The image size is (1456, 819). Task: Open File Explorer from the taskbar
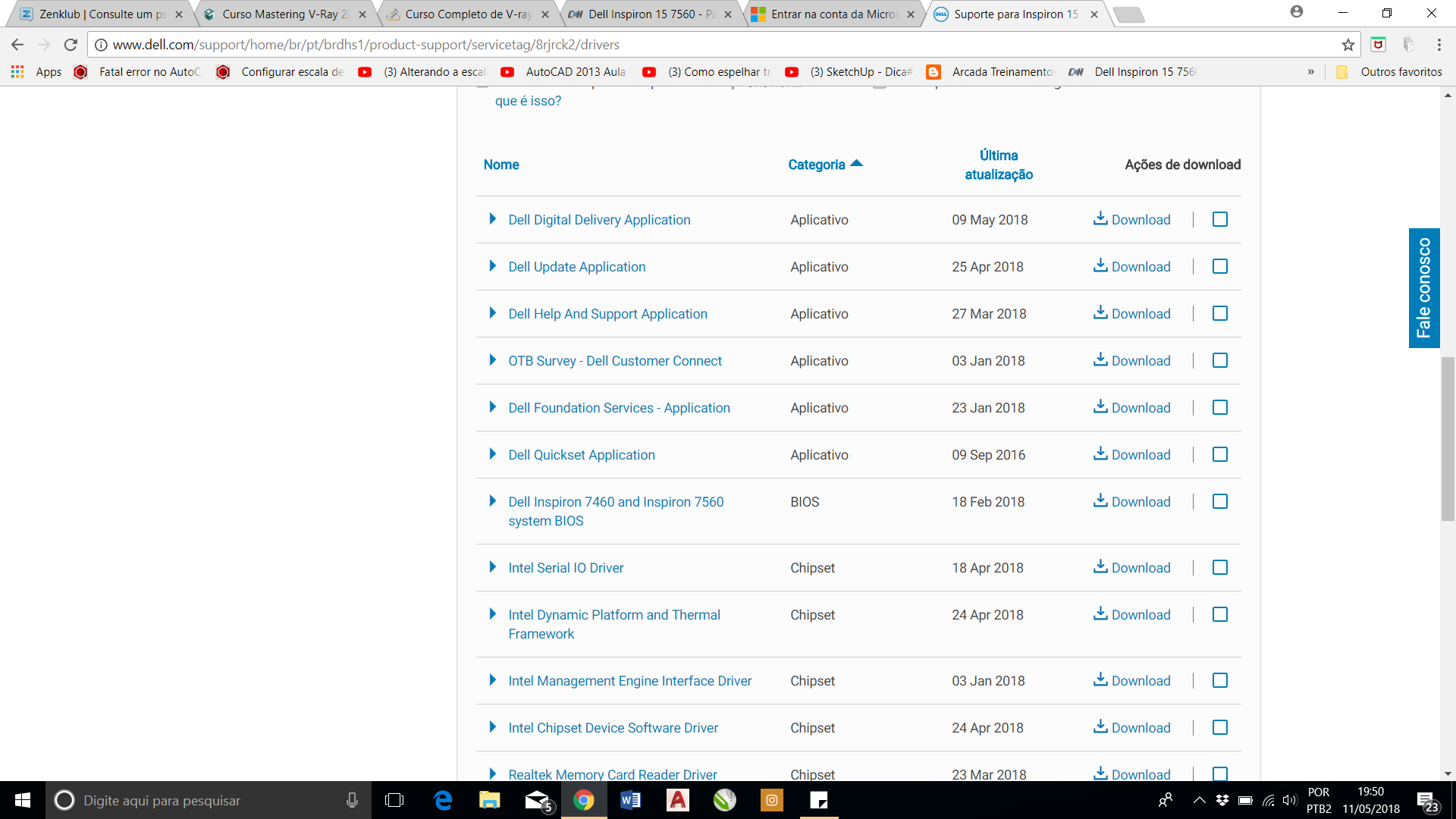tap(489, 800)
